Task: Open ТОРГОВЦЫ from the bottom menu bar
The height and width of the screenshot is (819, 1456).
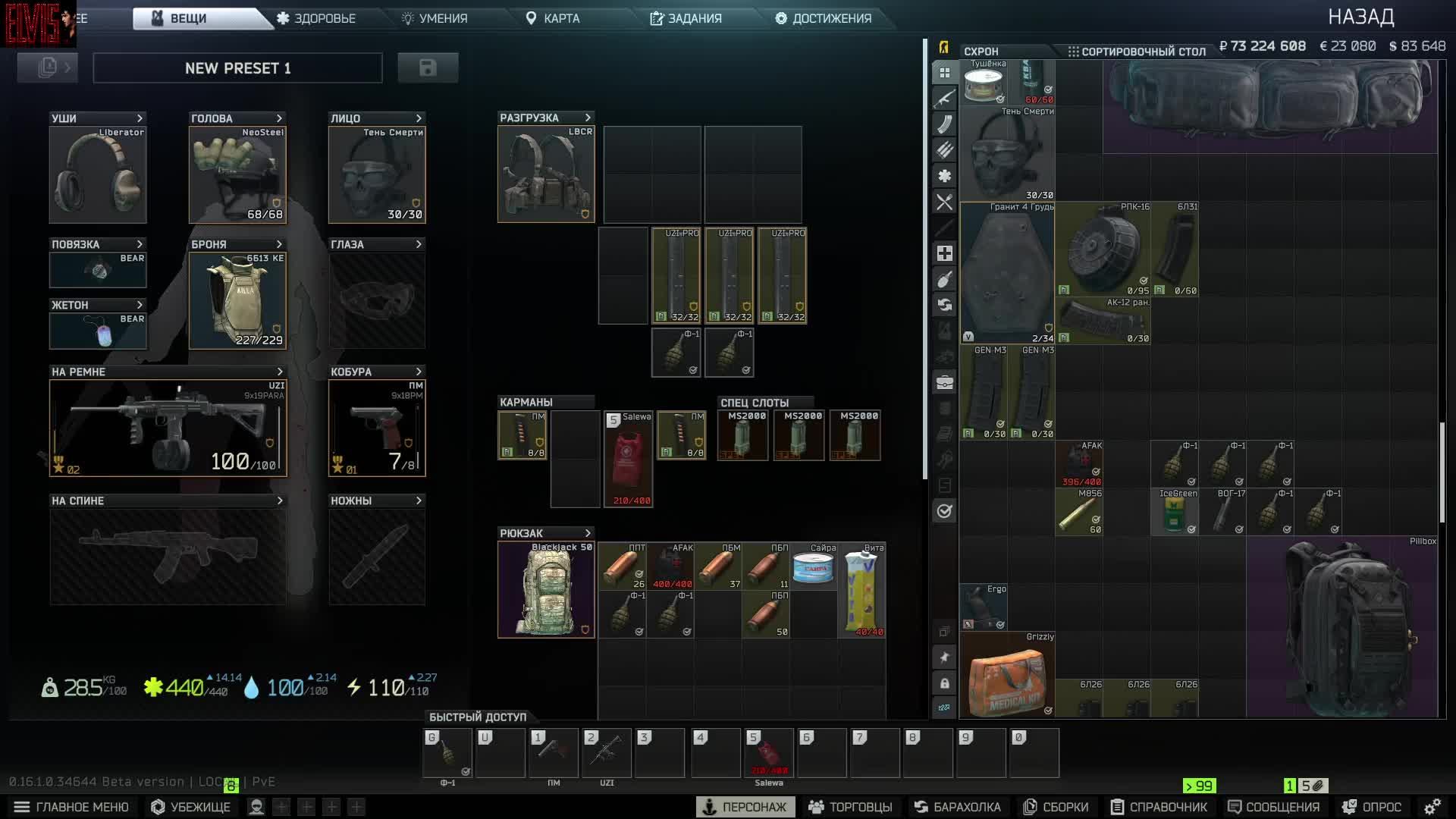Action: [849, 806]
